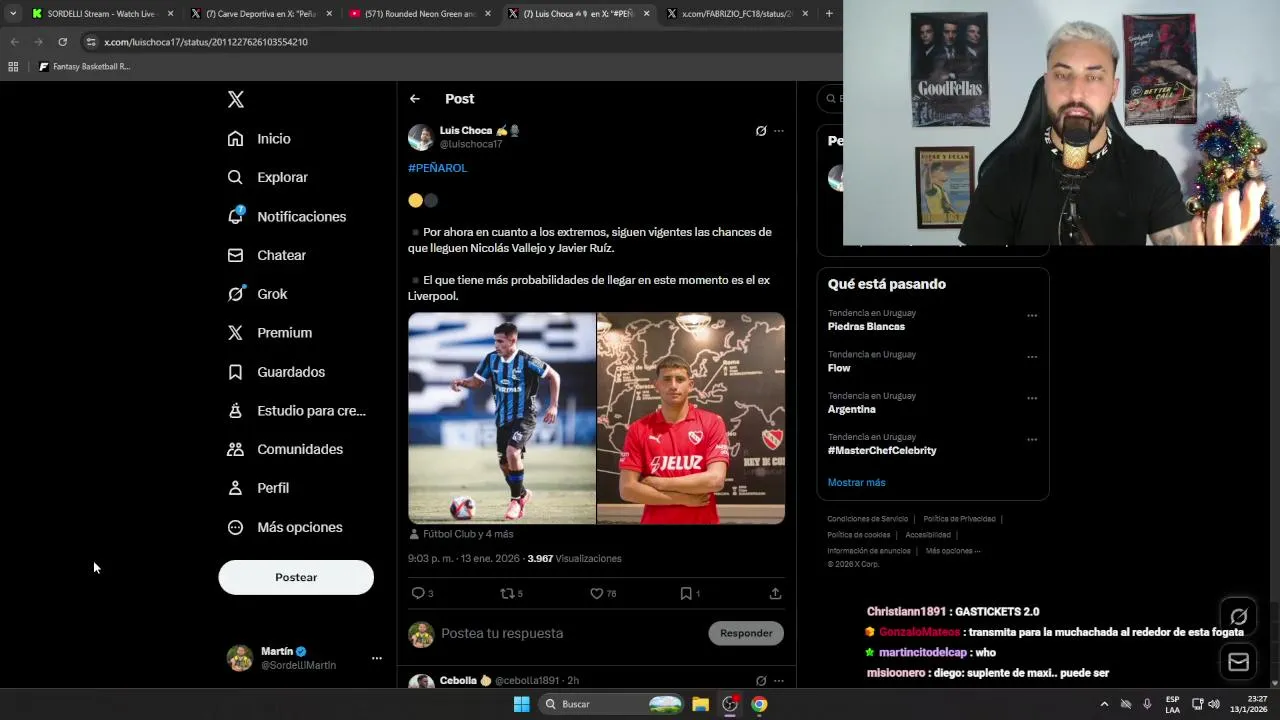Show hidden system tray icons
Screen dimensions: 1280x720
pyautogui.click(x=1104, y=704)
